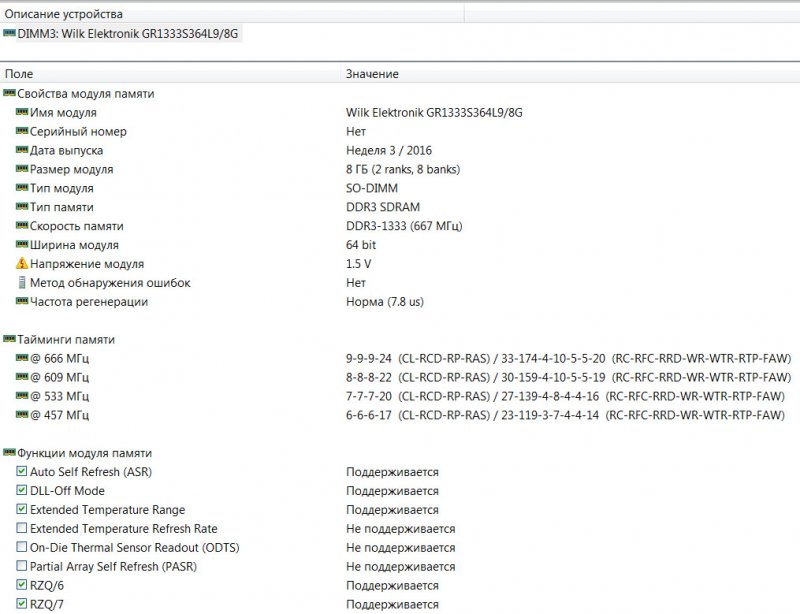The height and width of the screenshot is (614, 800).
Task: Click the icon beside Дата выпуска
Action: tap(22, 150)
